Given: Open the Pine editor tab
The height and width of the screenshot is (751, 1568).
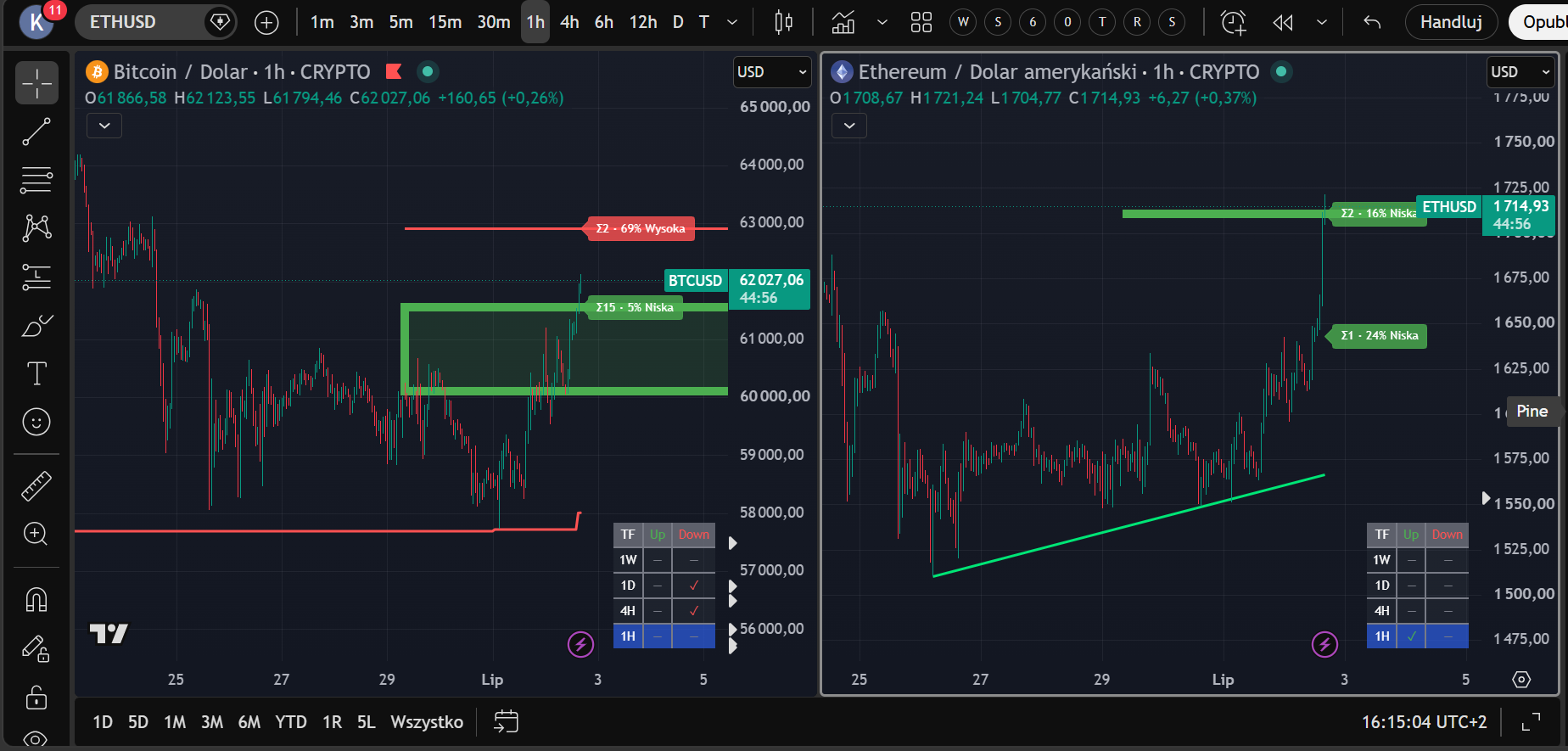Looking at the screenshot, I should 1532,412.
